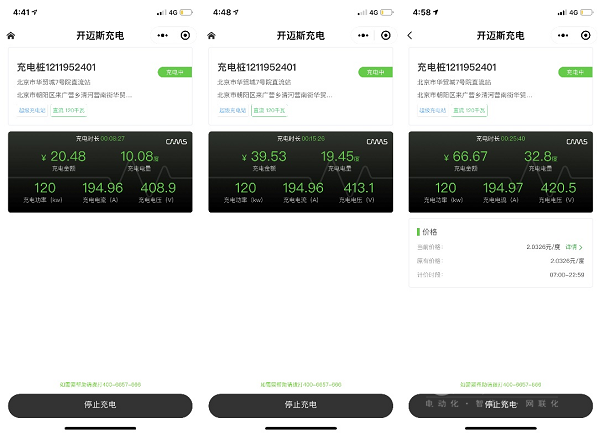The height and width of the screenshot is (434, 600).
Task: Tap the home icon on the 4:48 screen
Action: point(212,35)
